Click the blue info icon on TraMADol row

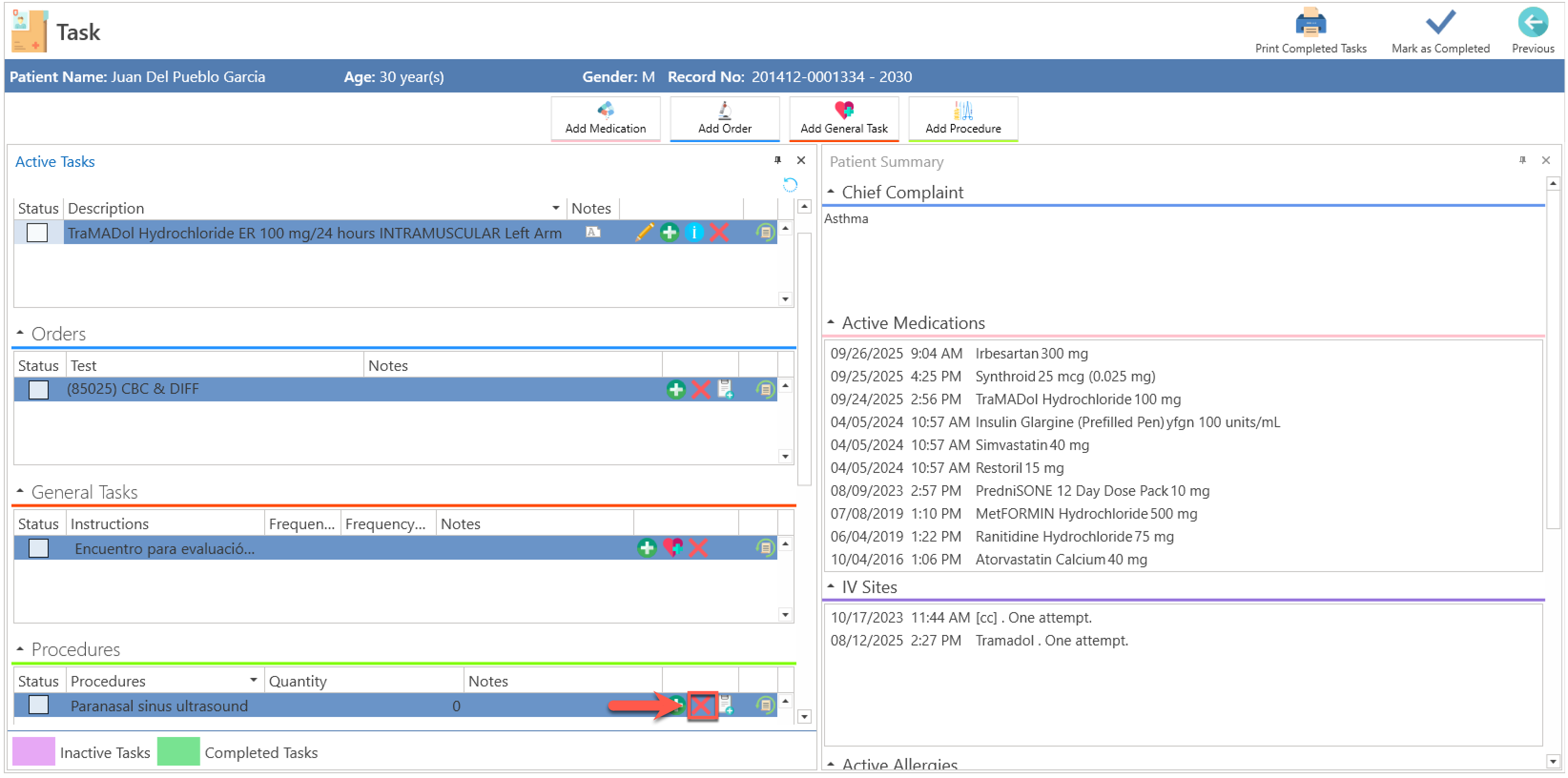point(694,232)
